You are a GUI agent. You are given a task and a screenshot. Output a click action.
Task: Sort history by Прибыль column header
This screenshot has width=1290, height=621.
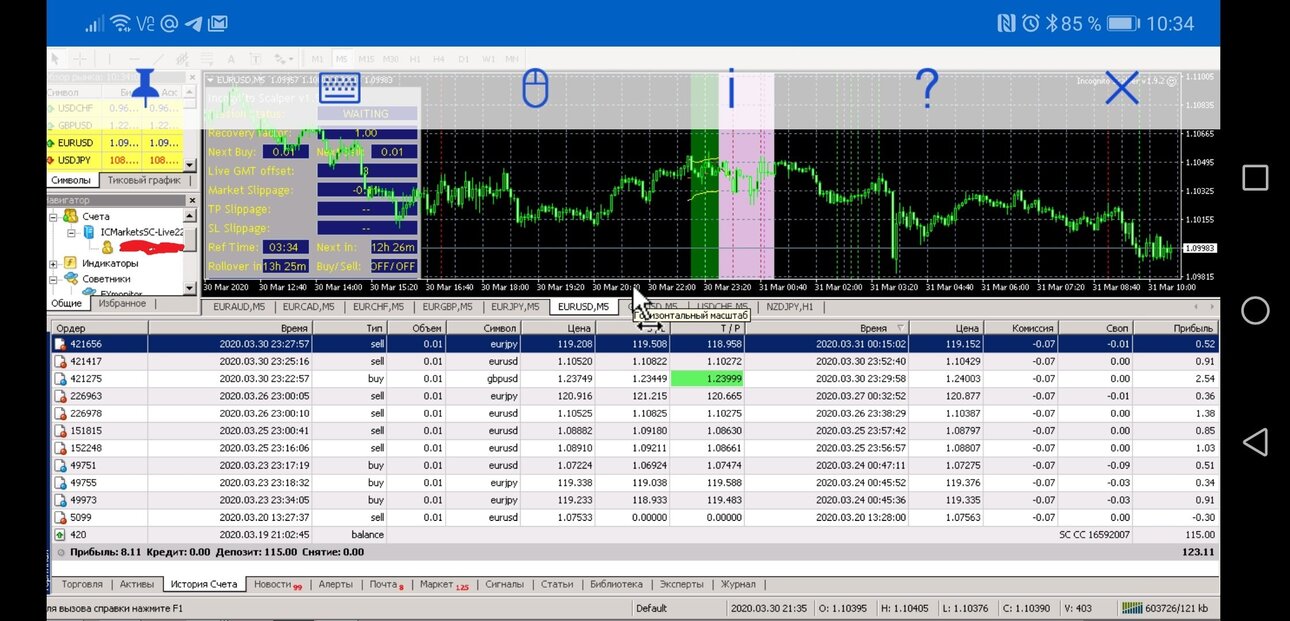[x=1177, y=328]
